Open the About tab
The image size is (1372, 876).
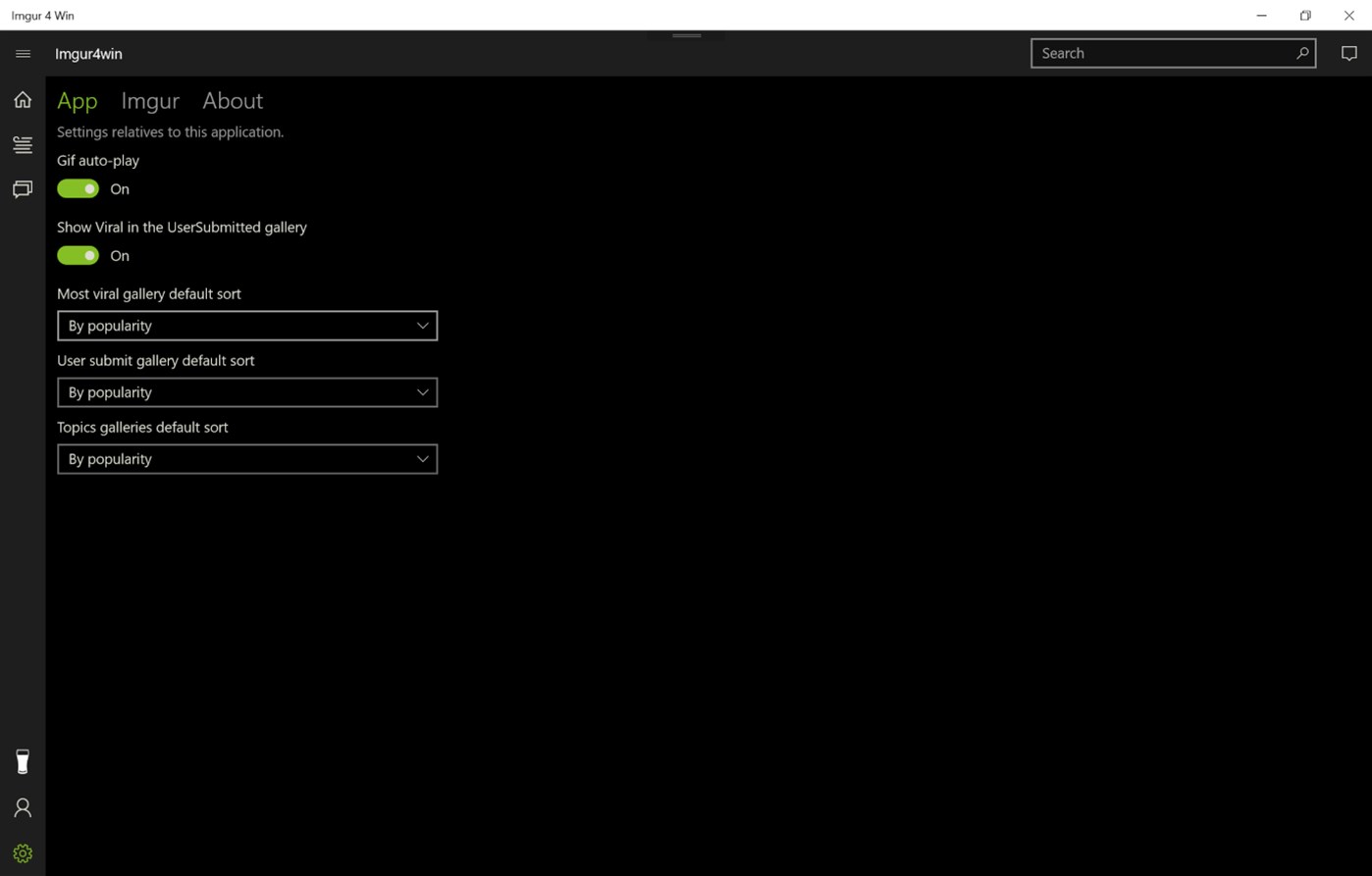(233, 101)
